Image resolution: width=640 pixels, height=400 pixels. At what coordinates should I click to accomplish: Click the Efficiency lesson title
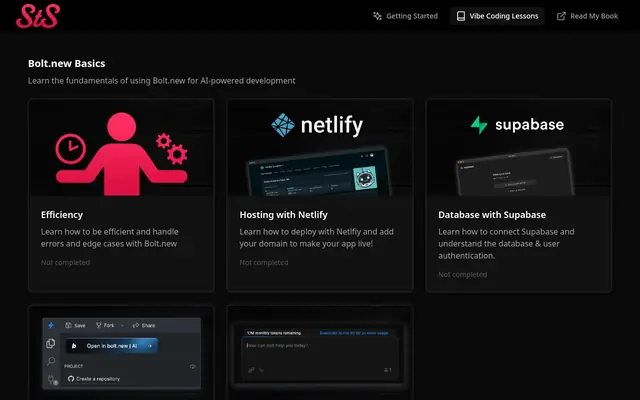pyautogui.click(x=62, y=215)
